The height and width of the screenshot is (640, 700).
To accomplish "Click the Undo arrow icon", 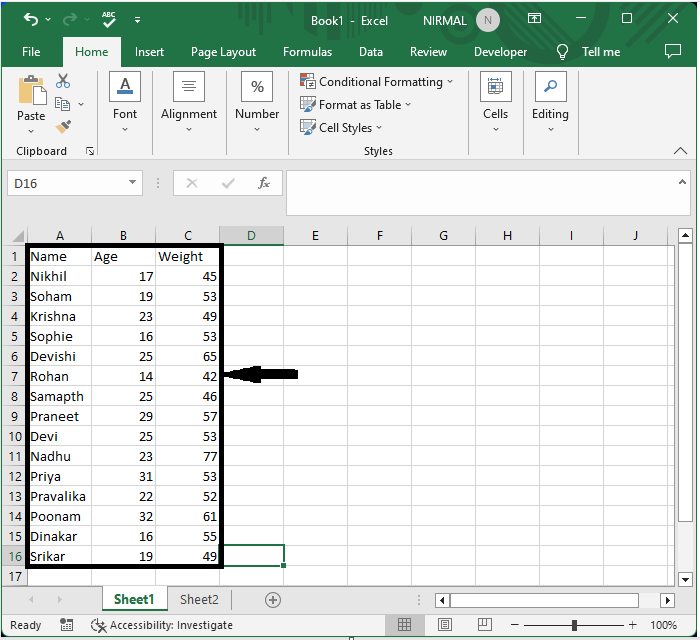I will [31, 19].
